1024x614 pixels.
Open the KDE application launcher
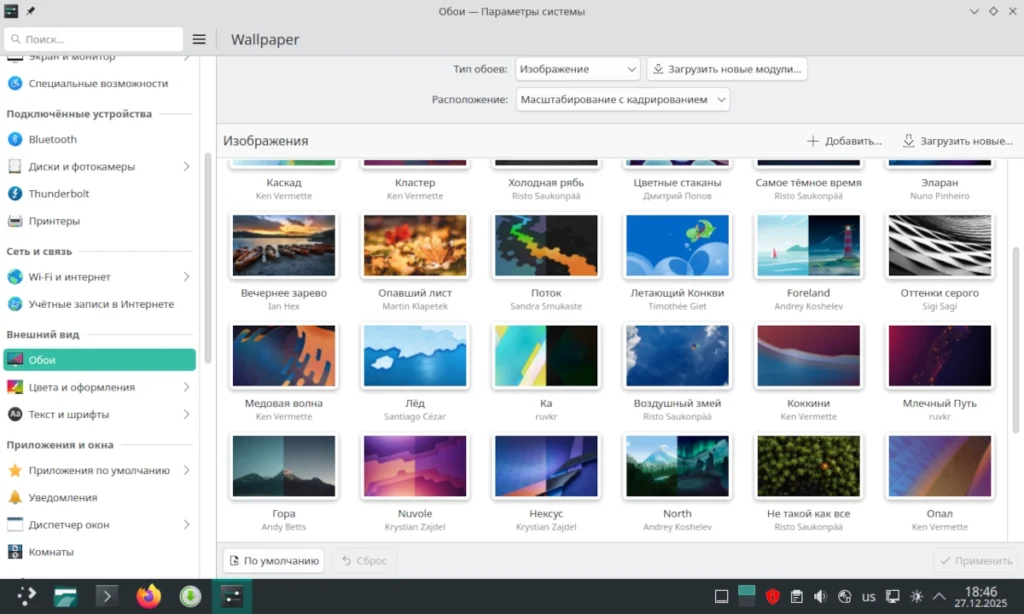[26, 596]
